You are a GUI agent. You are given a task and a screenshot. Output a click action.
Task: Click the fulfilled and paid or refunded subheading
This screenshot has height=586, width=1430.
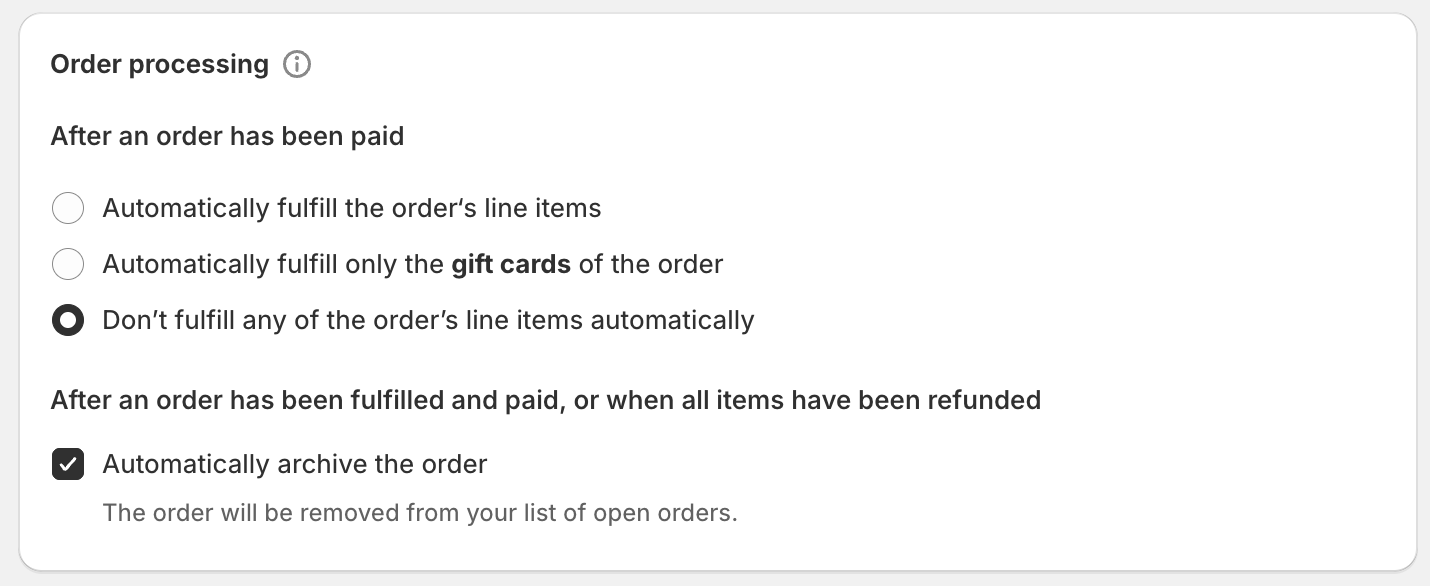(545, 401)
